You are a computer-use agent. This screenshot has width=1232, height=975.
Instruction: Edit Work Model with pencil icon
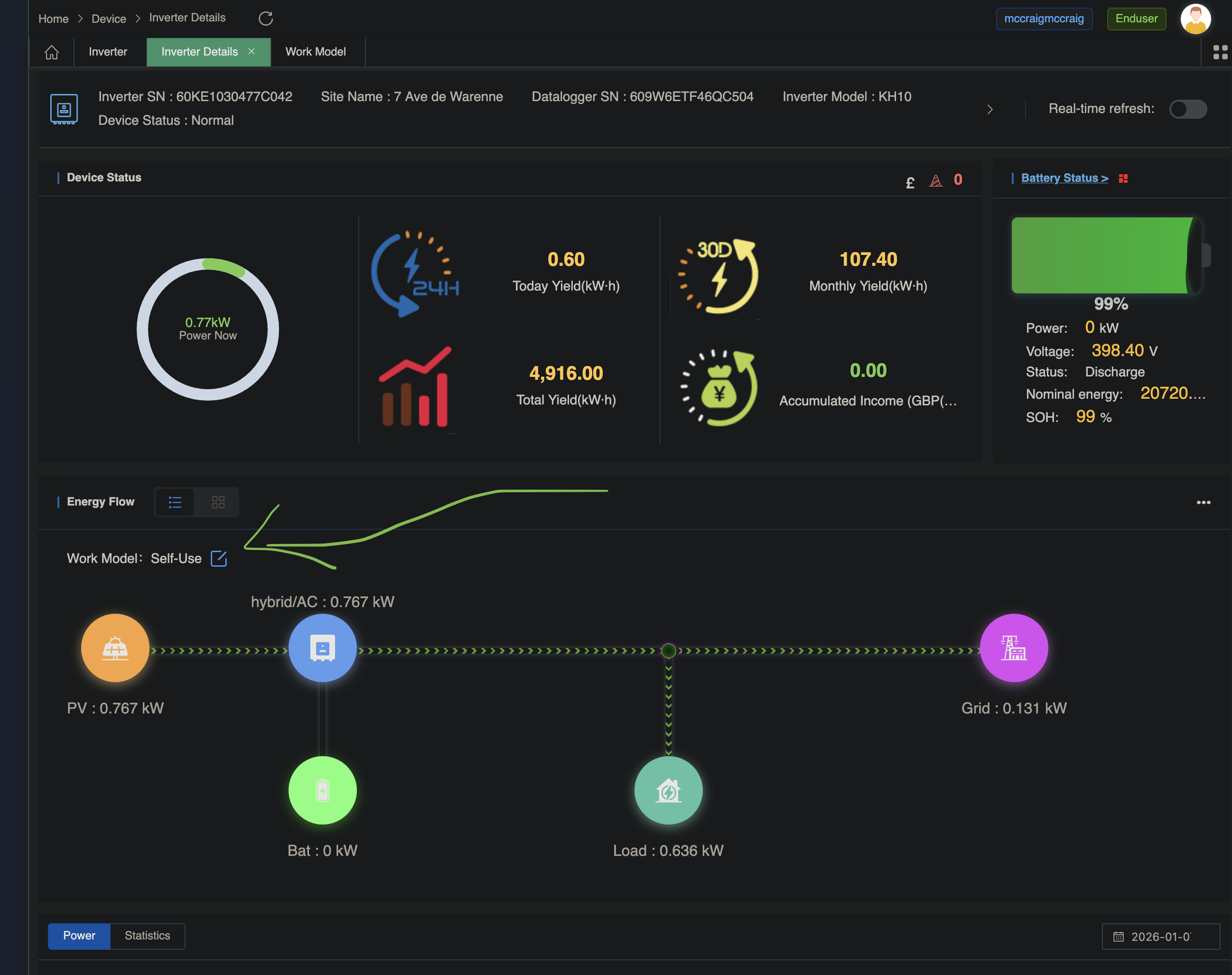coord(219,558)
